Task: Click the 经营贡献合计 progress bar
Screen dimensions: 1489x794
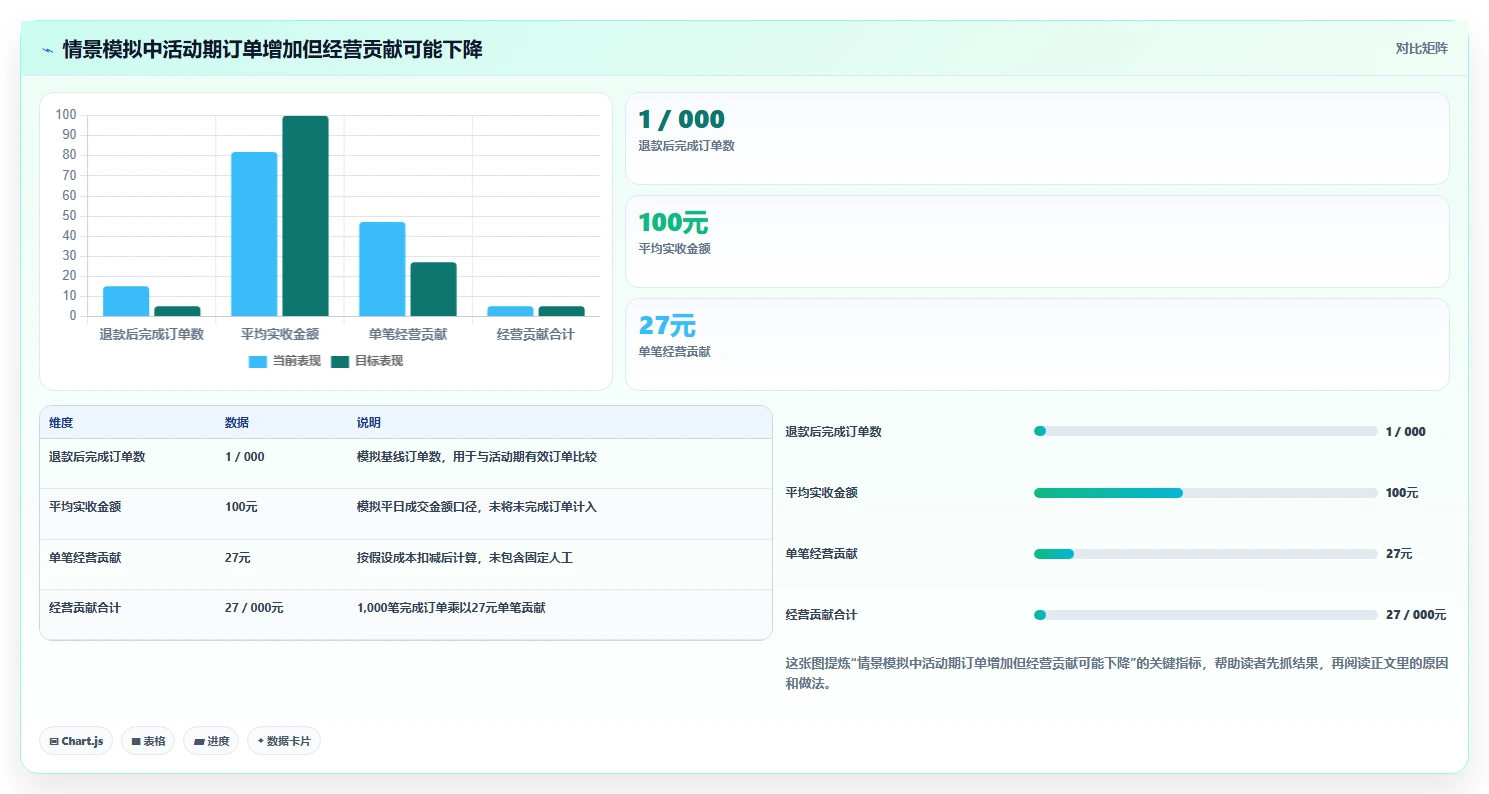Action: click(1206, 615)
